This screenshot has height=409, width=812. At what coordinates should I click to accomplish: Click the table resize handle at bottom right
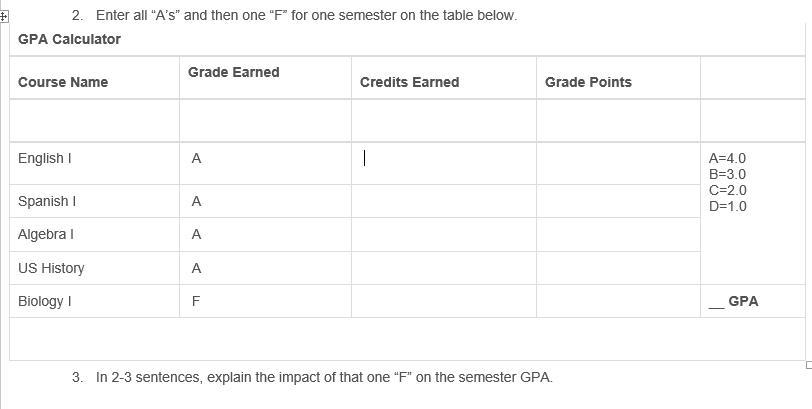click(809, 365)
